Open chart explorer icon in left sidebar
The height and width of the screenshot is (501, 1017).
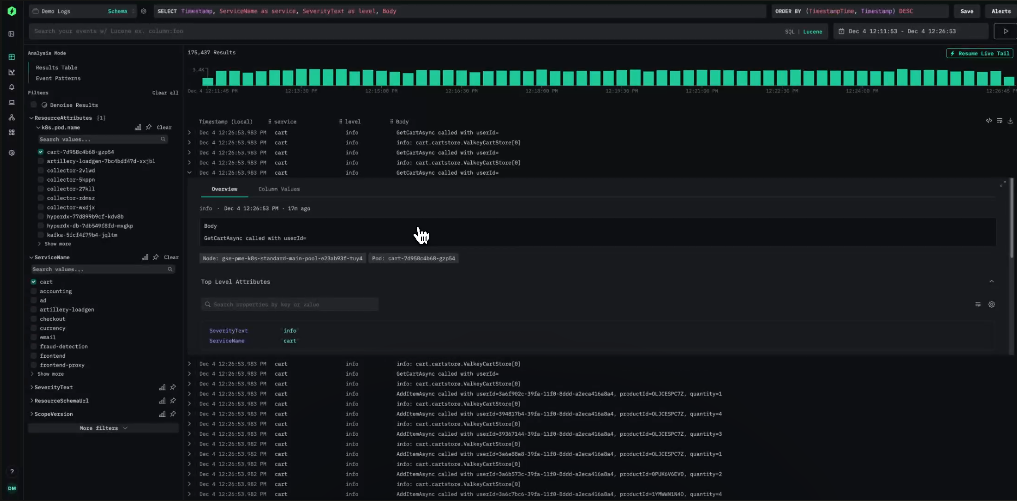click(x=11, y=72)
